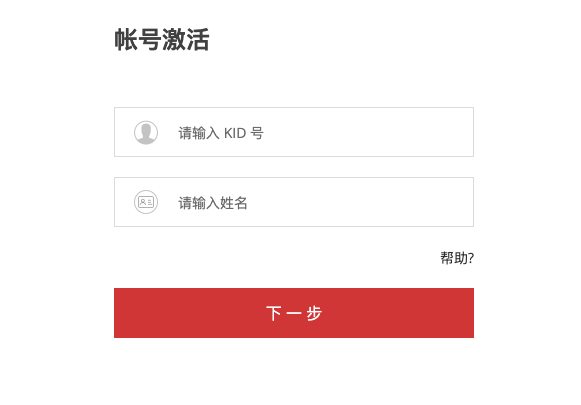The width and height of the screenshot is (581, 405).
Task: Get help via the 帮助? link
Action: tap(457, 258)
